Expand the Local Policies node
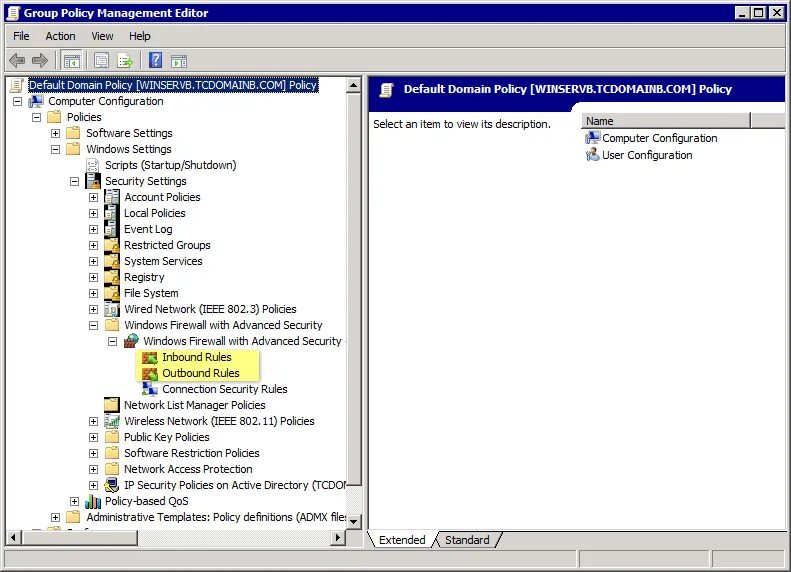The width and height of the screenshot is (791, 572). [x=93, y=213]
